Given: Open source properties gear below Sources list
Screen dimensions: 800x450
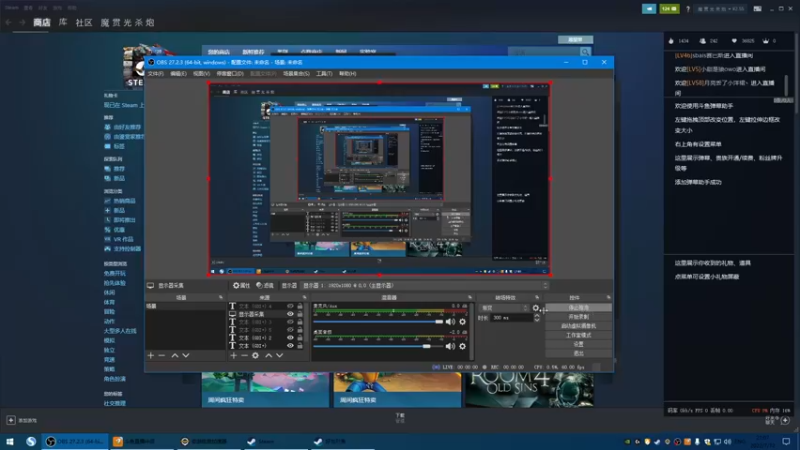Looking at the screenshot, I should [256, 356].
